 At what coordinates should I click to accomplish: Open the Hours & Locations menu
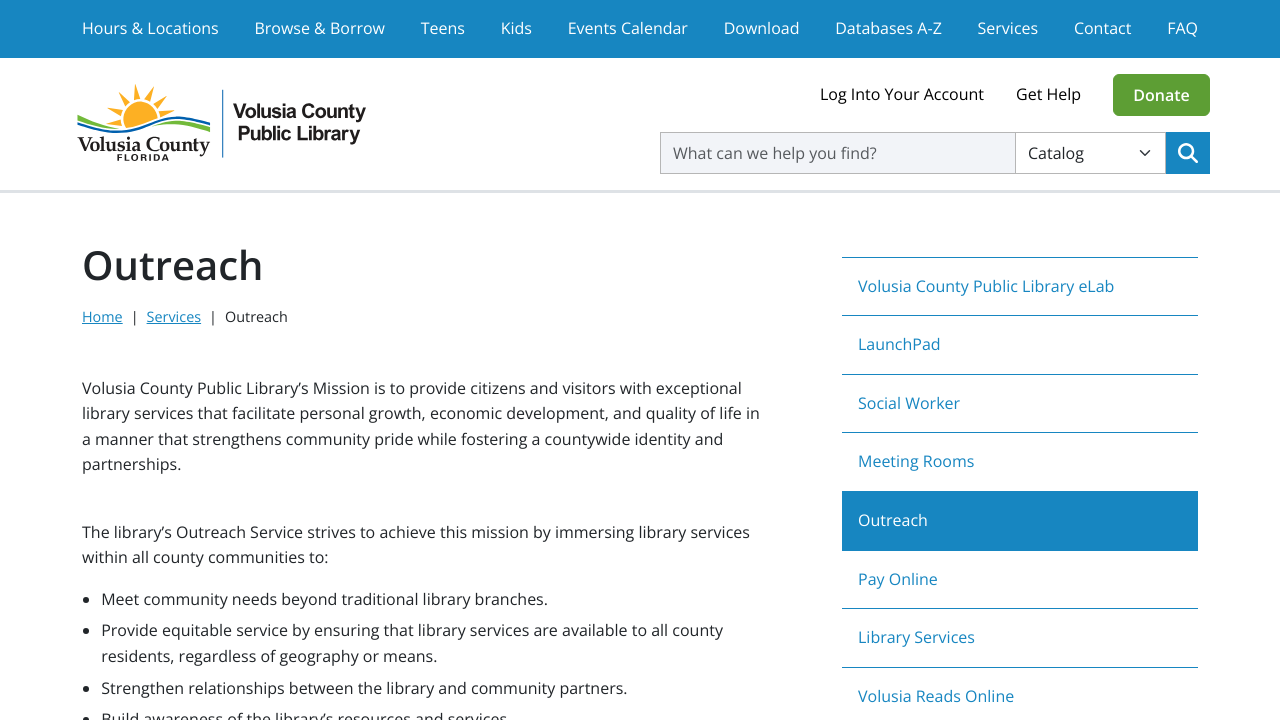point(150,28)
